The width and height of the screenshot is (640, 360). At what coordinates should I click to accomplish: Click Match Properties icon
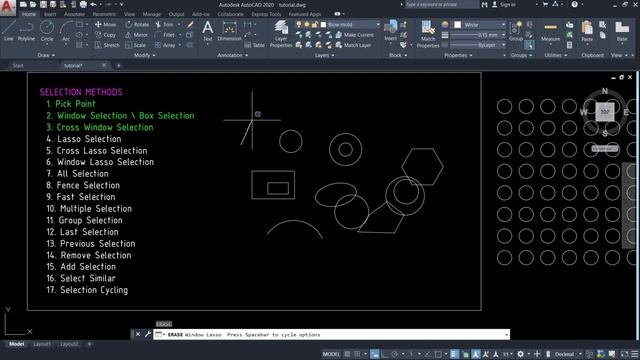428,33
